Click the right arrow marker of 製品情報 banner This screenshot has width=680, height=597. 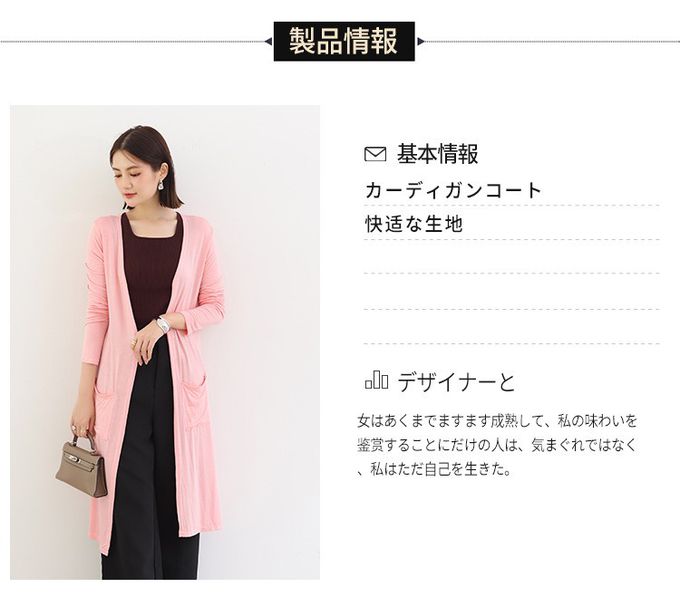(x=420, y=42)
